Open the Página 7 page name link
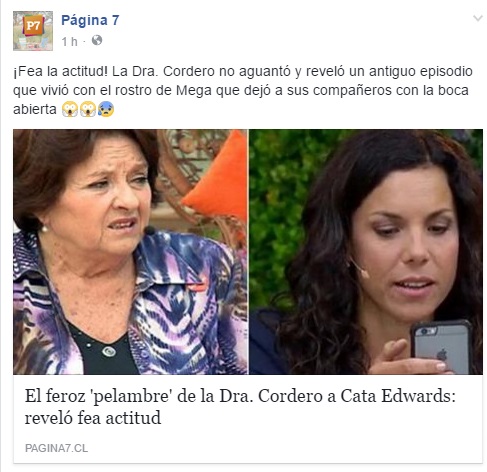 [x=90, y=20]
